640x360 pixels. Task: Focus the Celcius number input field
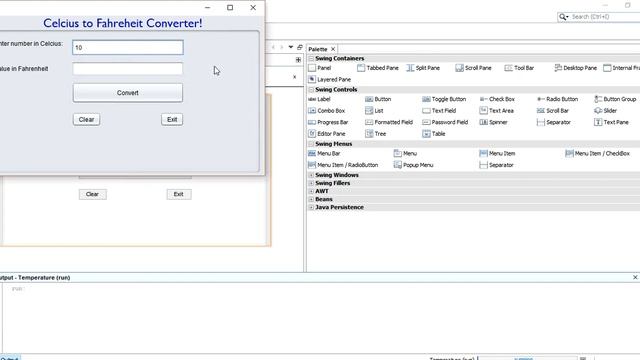tap(128, 47)
